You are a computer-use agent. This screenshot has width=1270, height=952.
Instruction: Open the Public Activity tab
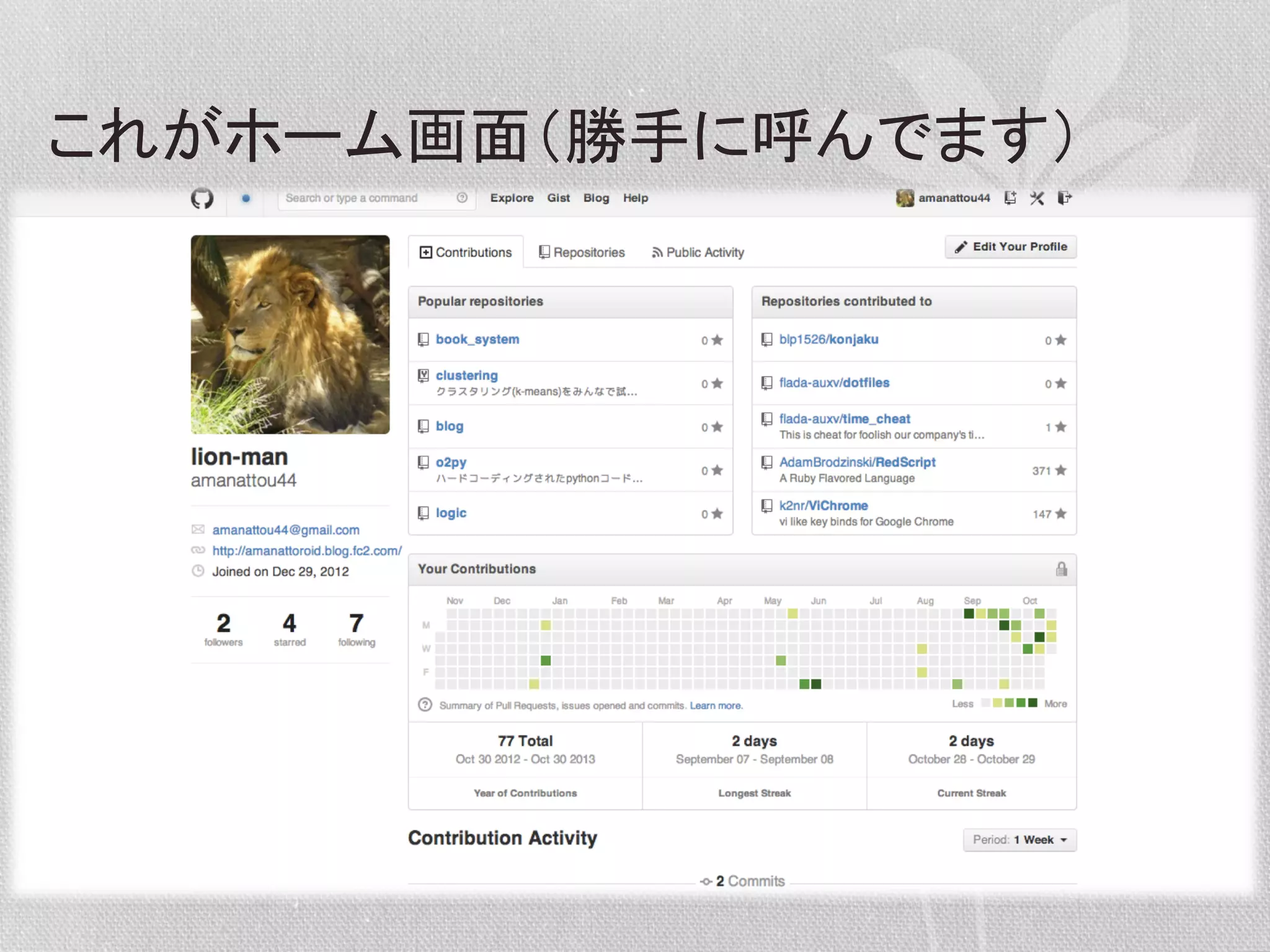(698, 252)
